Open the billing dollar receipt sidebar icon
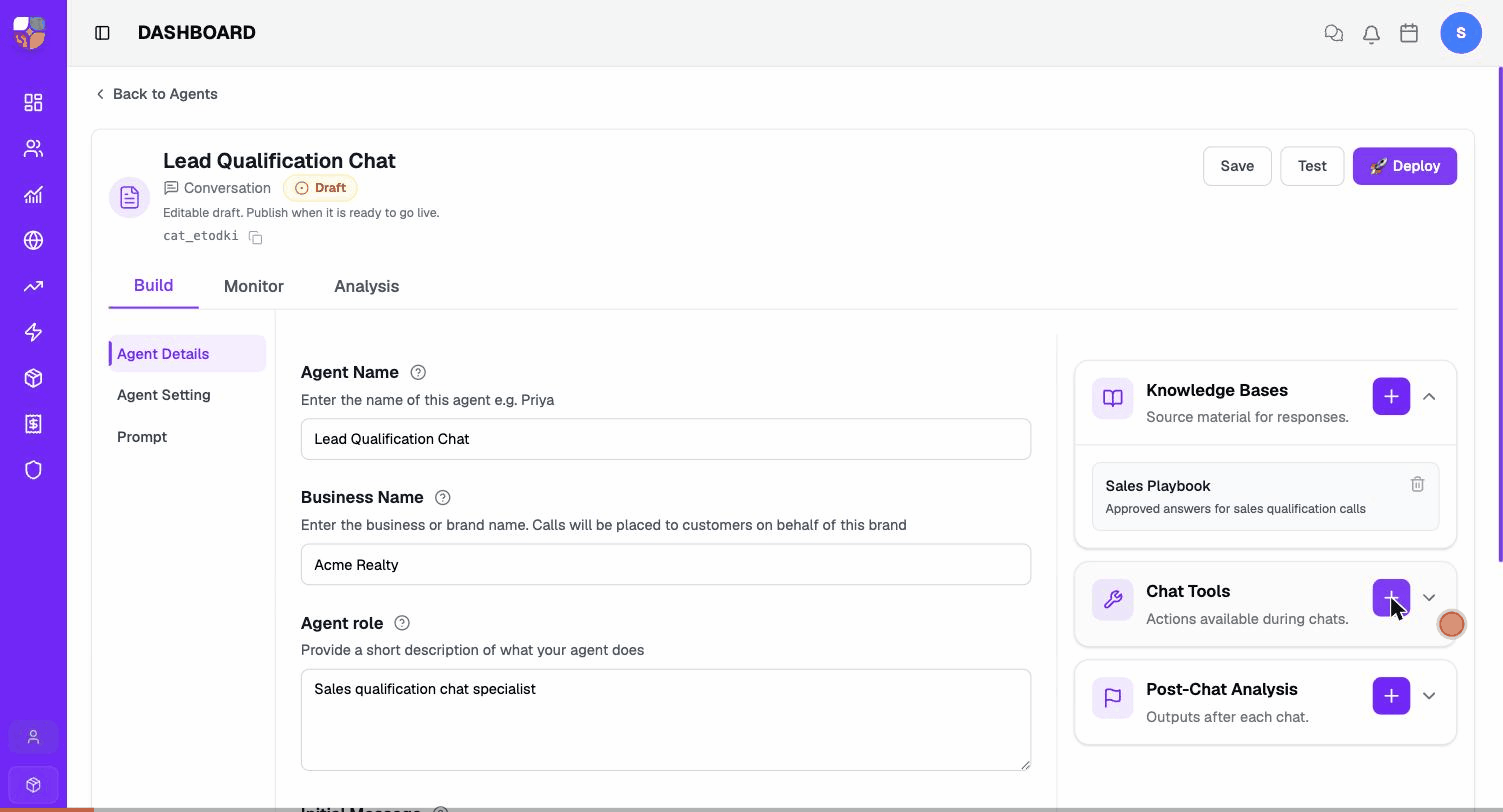Screen dimensions: 1503x812 (33, 424)
